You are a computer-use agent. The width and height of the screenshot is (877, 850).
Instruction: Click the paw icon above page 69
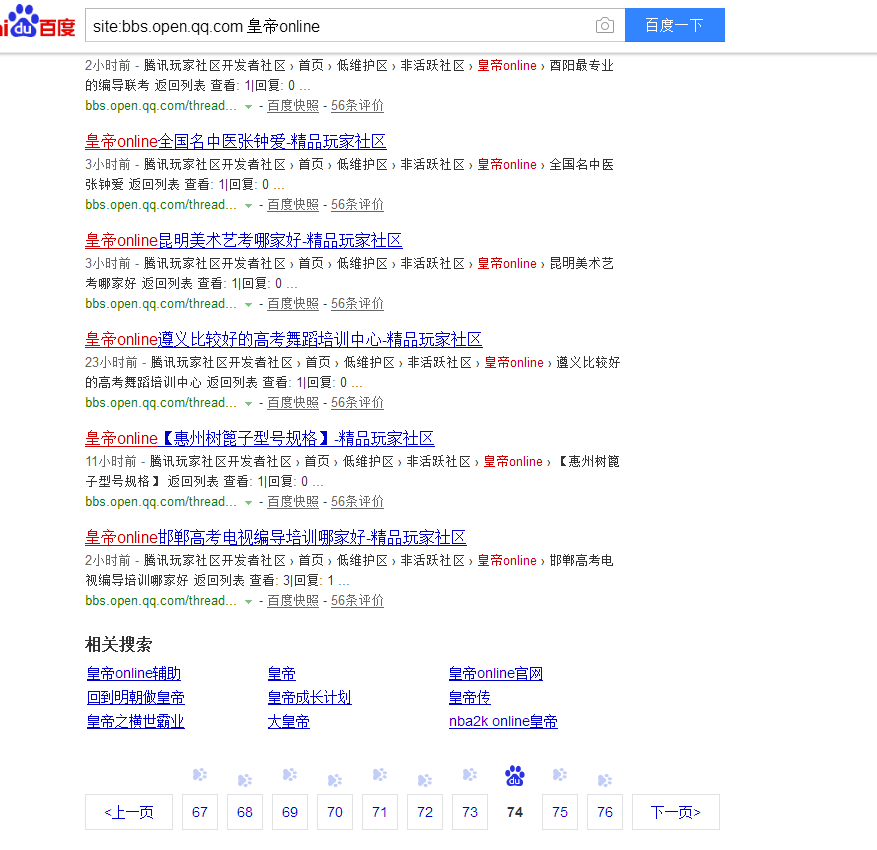point(290,774)
